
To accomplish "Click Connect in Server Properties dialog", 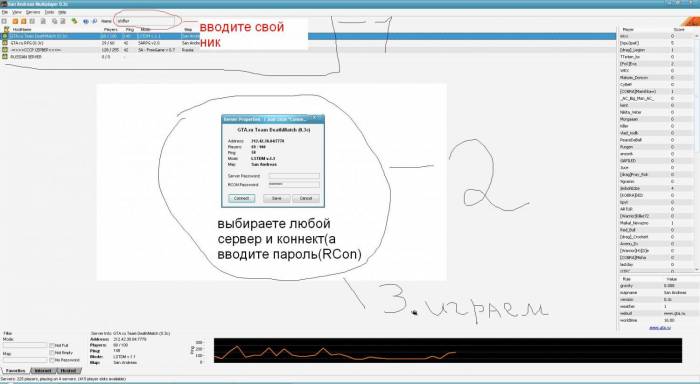I will pyautogui.click(x=242, y=198).
